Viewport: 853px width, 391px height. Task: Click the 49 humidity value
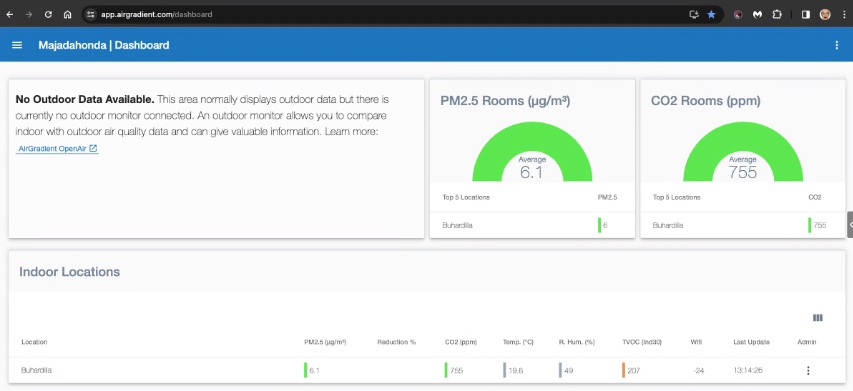[568, 370]
